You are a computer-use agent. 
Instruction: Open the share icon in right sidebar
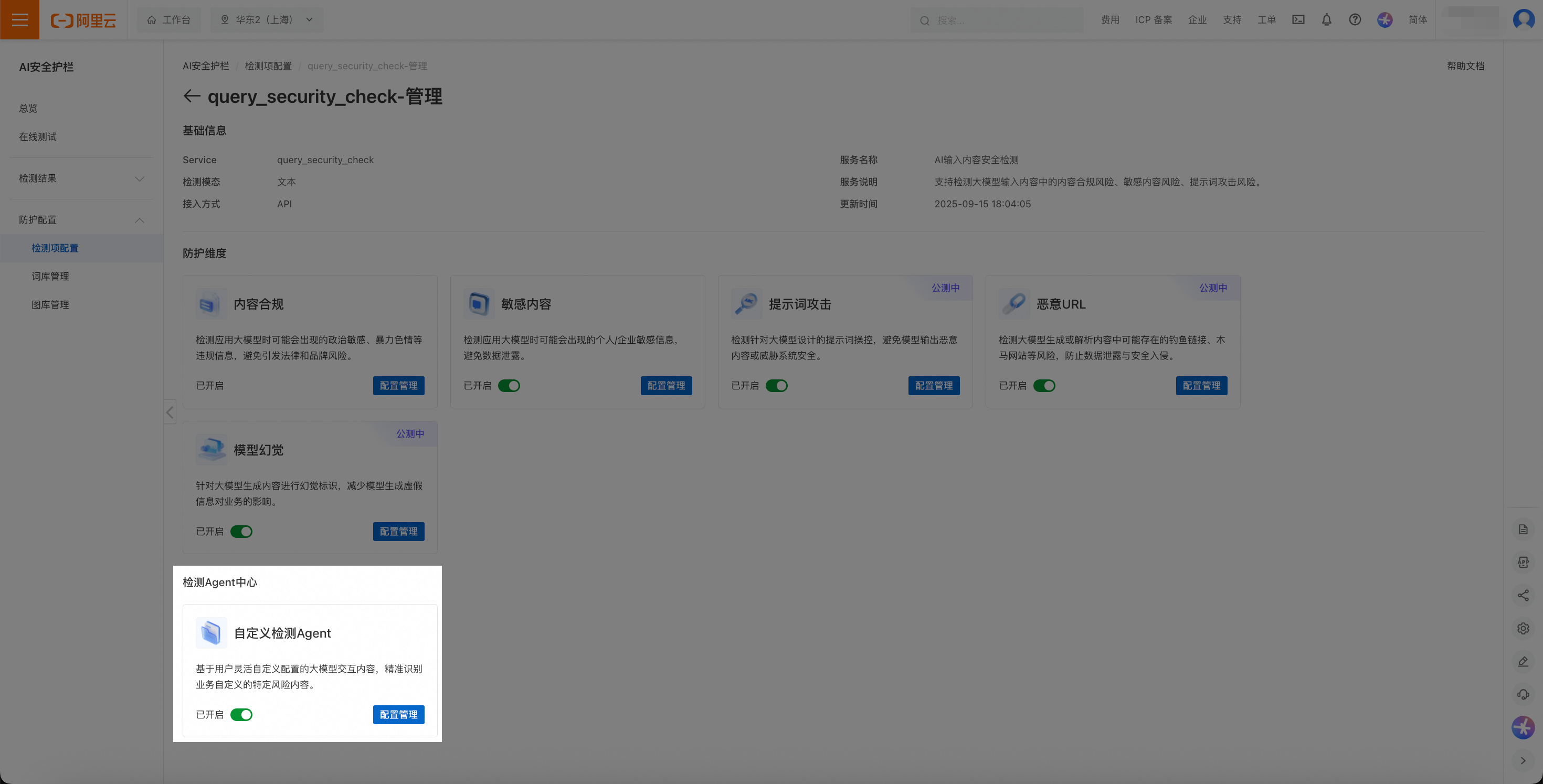click(x=1523, y=595)
